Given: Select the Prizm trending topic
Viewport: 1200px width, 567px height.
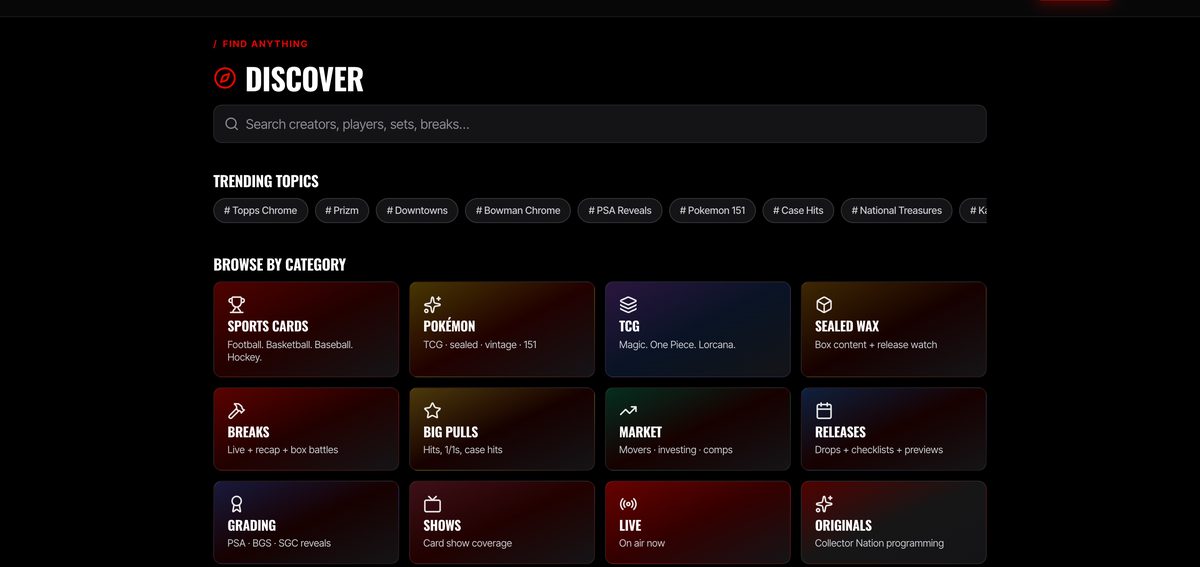Looking at the screenshot, I should (342, 210).
